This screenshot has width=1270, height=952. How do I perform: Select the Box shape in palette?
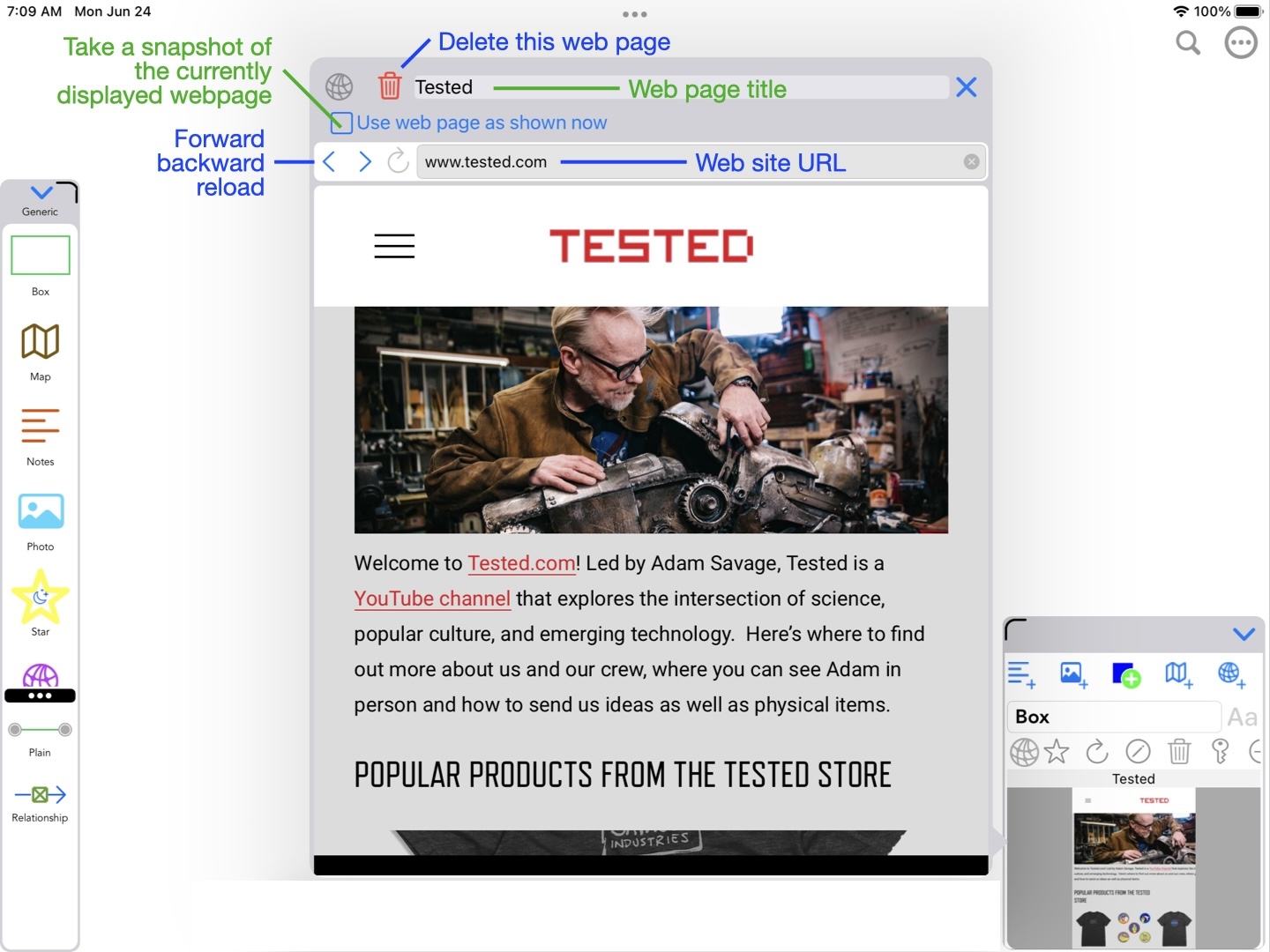(x=41, y=257)
